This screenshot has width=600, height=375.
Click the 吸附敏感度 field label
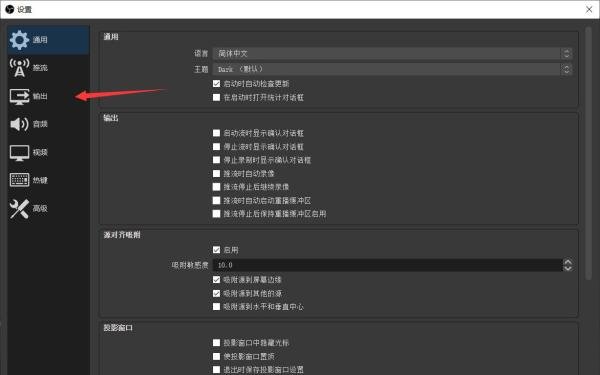pos(190,265)
